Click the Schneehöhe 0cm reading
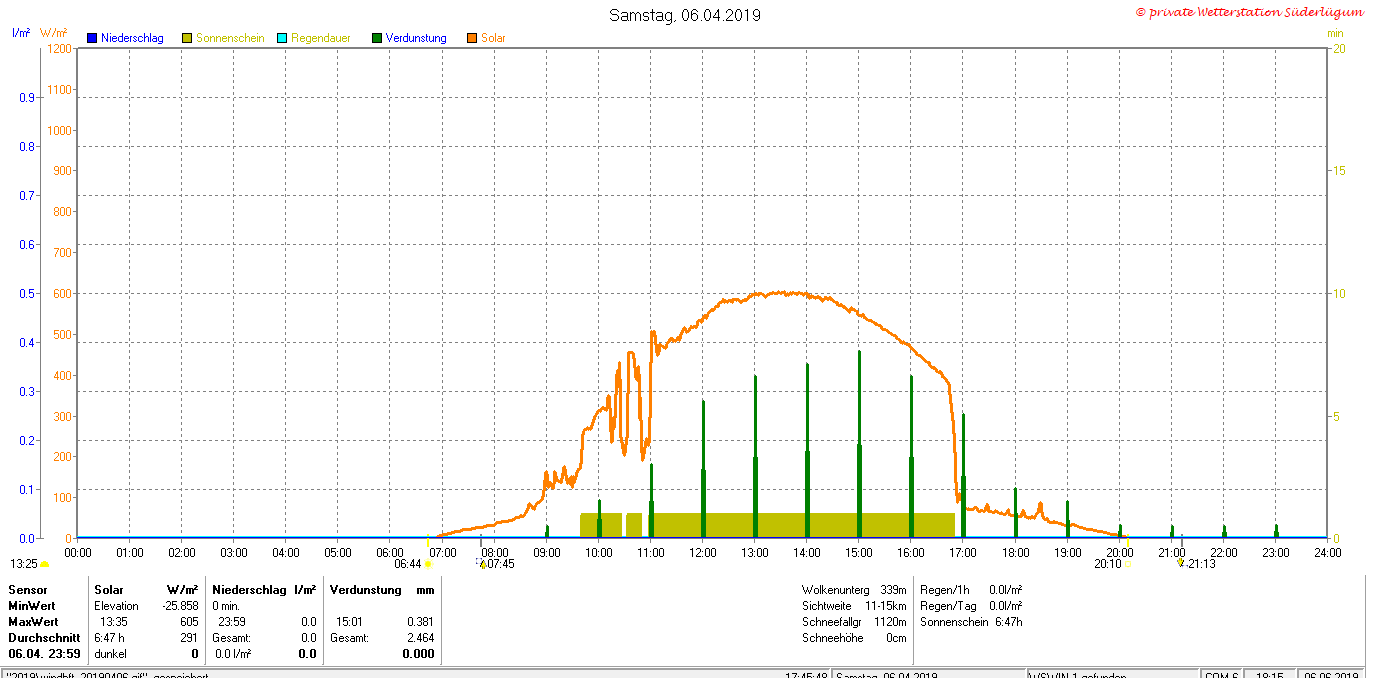This screenshot has height=678, width=1396. click(854, 638)
